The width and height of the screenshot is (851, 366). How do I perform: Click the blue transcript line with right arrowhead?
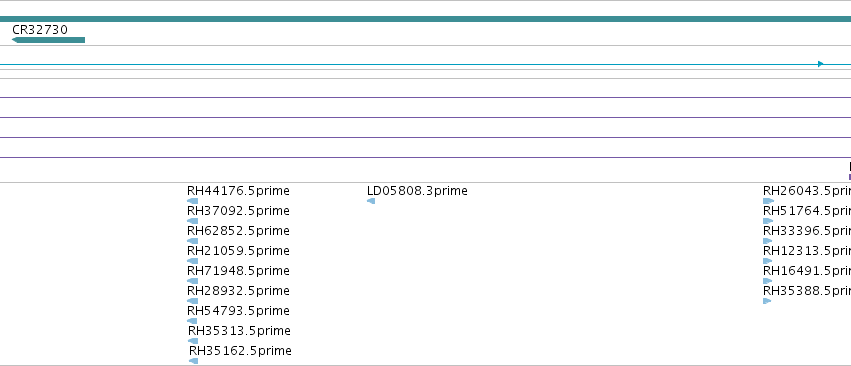click(x=426, y=64)
